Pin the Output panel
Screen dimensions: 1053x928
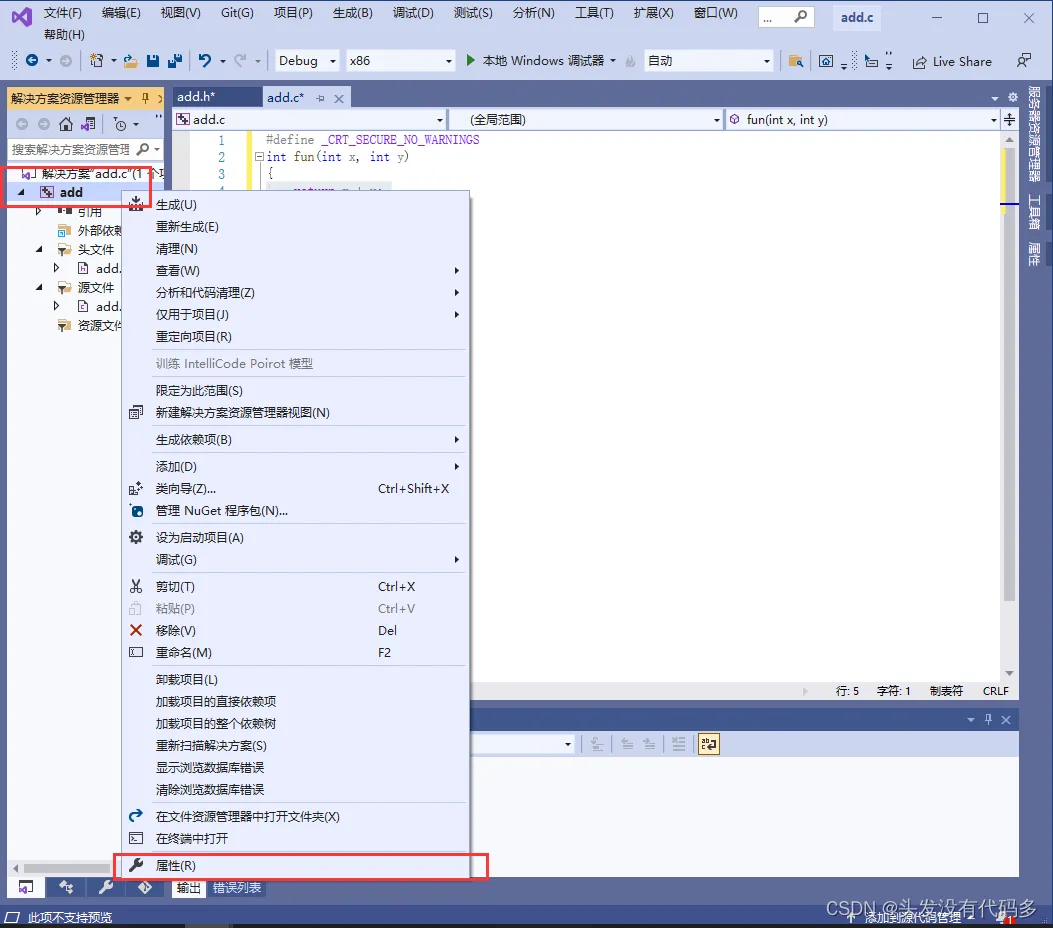coord(988,719)
